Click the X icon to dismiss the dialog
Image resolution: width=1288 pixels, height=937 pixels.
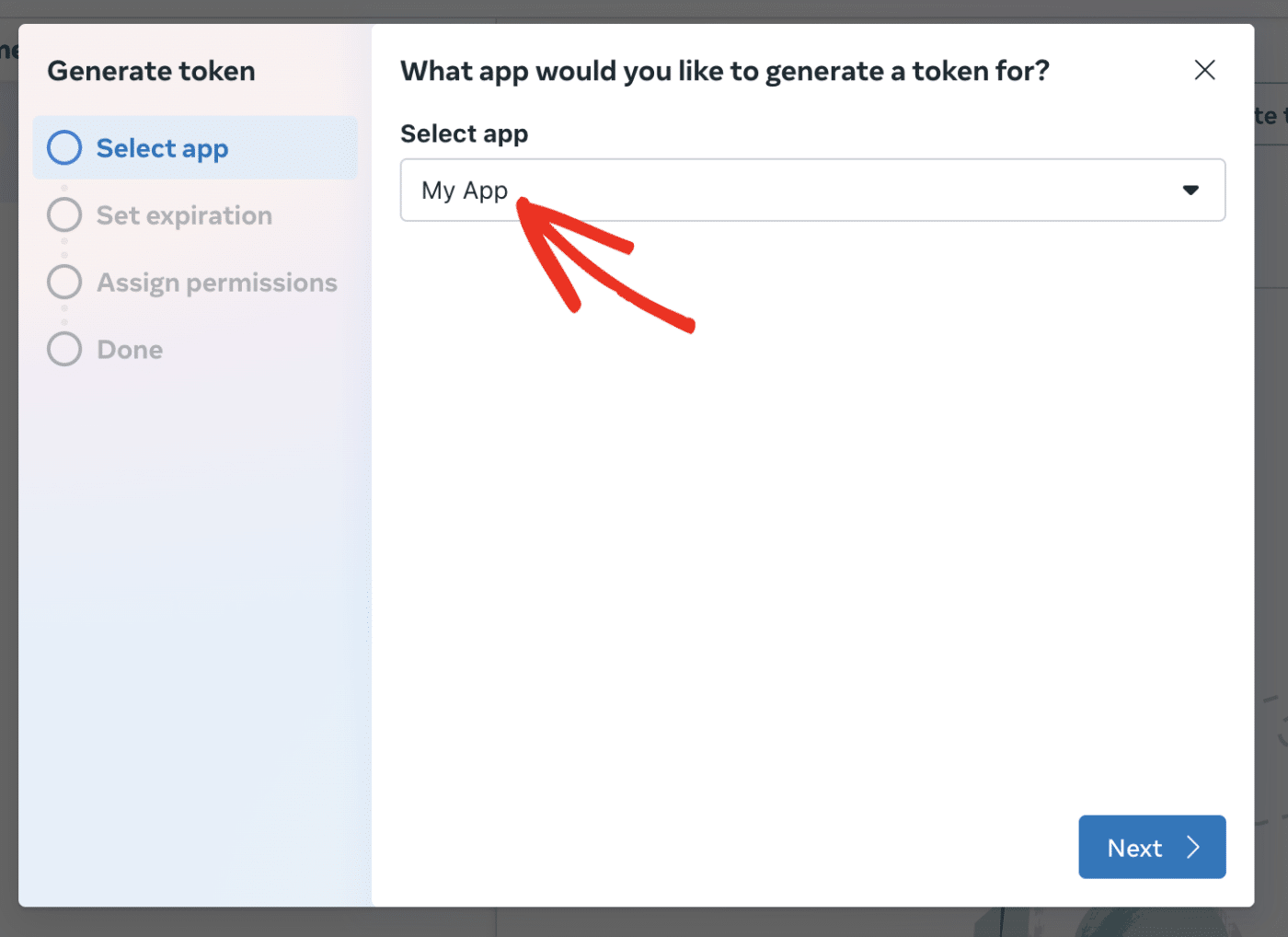click(1205, 70)
